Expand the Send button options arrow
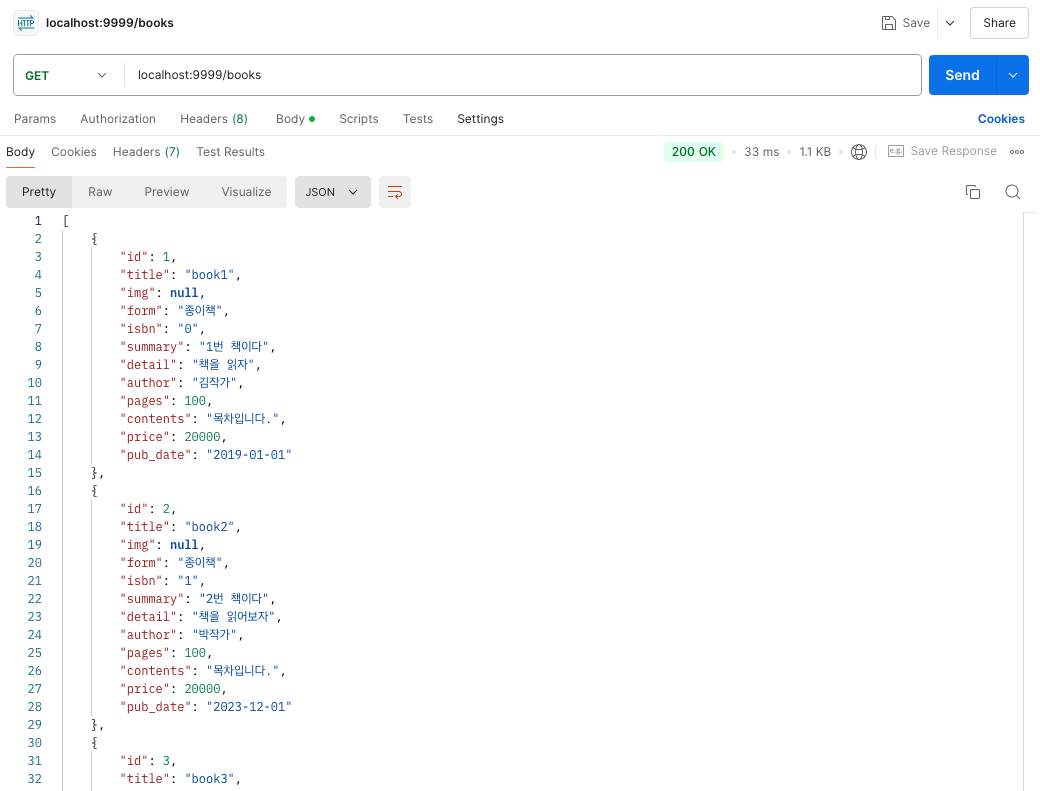This screenshot has width=1040, height=791. [x=1013, y=75]
